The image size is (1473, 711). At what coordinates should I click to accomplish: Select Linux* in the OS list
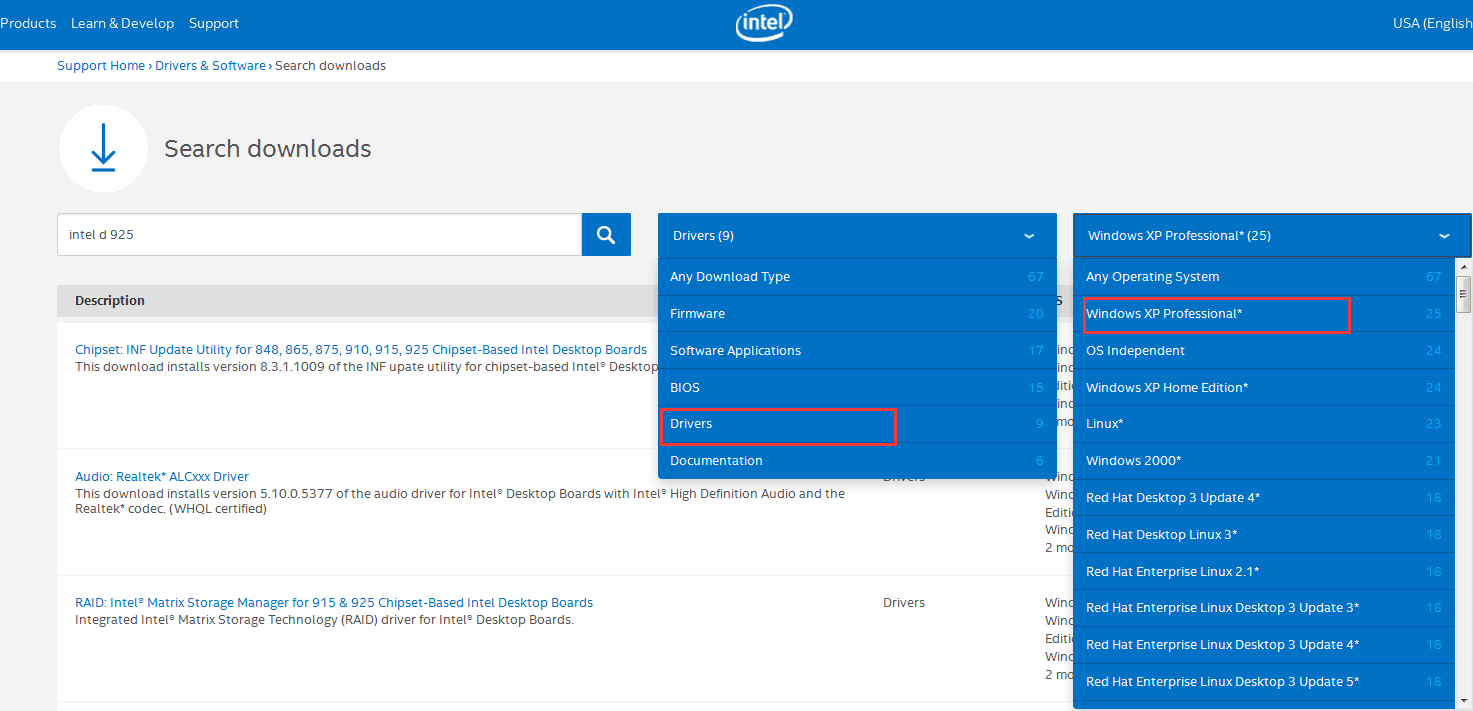[x=1264, y=424]
